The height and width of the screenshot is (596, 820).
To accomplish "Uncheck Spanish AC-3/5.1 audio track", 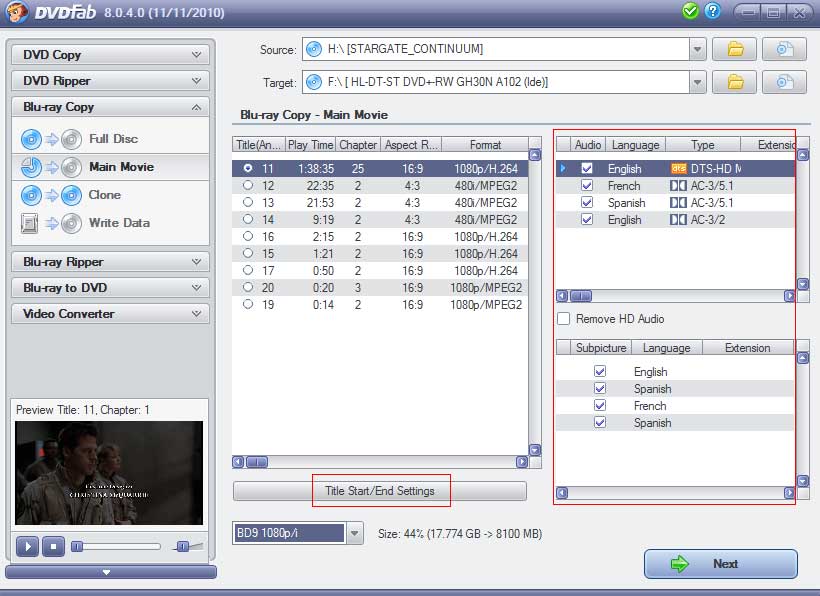I will coord(587,203).
